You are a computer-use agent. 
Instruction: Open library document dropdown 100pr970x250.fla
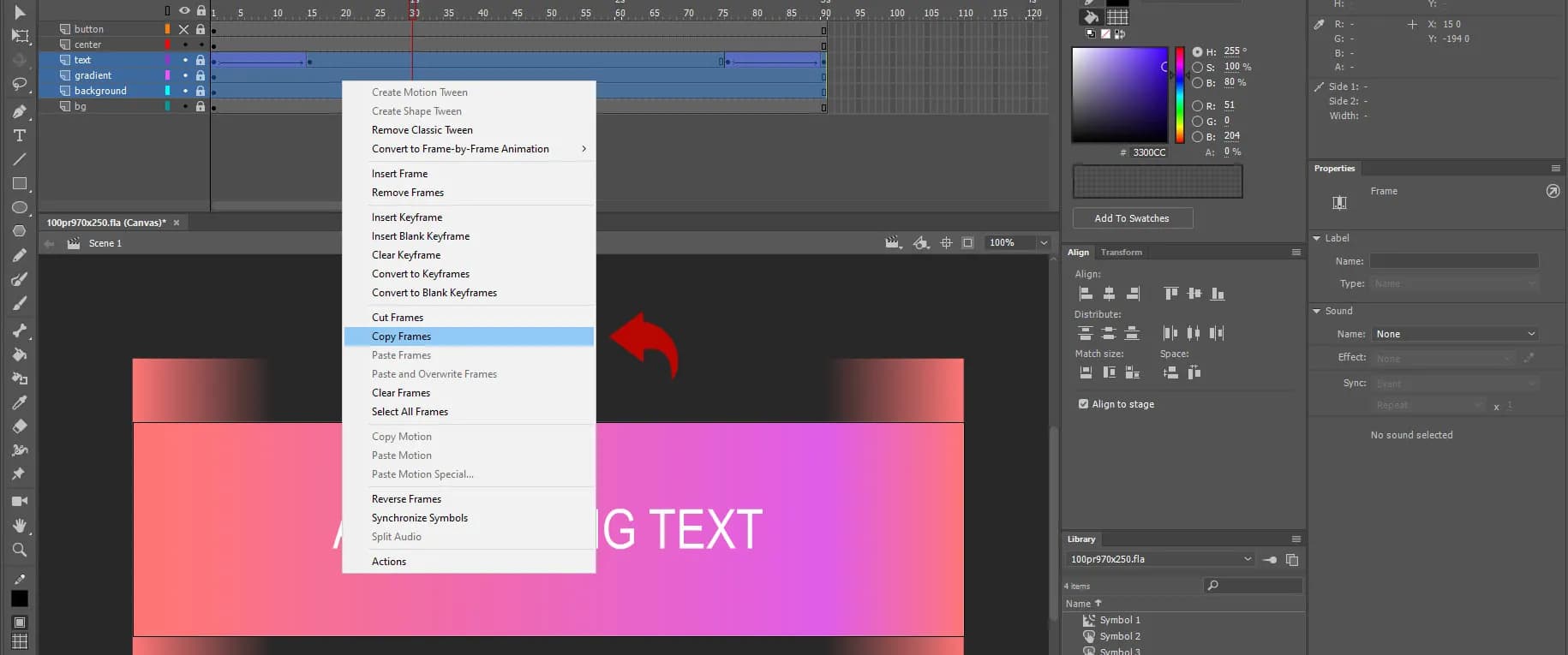click(x=1160, y=559)
